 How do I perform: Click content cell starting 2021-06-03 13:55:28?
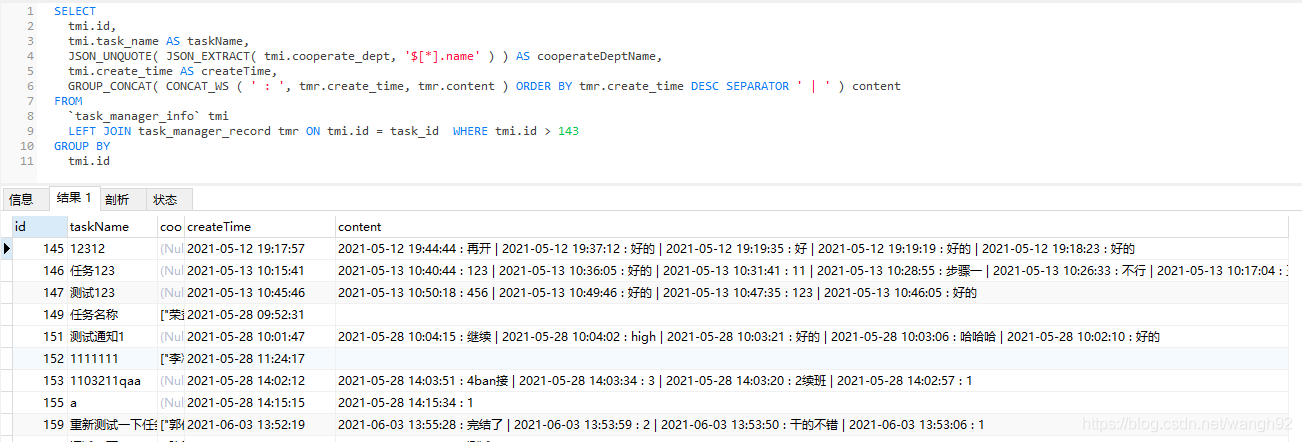812,424
